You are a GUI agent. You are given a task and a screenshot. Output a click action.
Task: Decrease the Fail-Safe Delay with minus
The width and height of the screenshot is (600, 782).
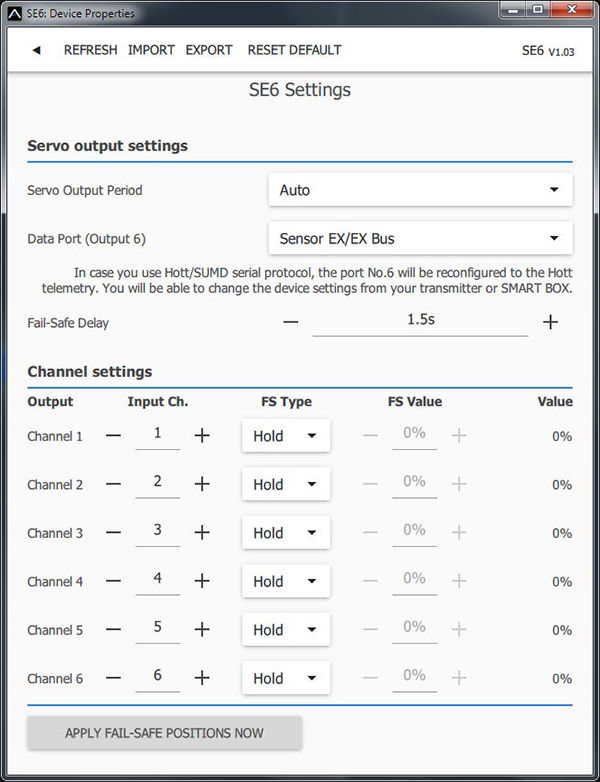pos(290,322)
